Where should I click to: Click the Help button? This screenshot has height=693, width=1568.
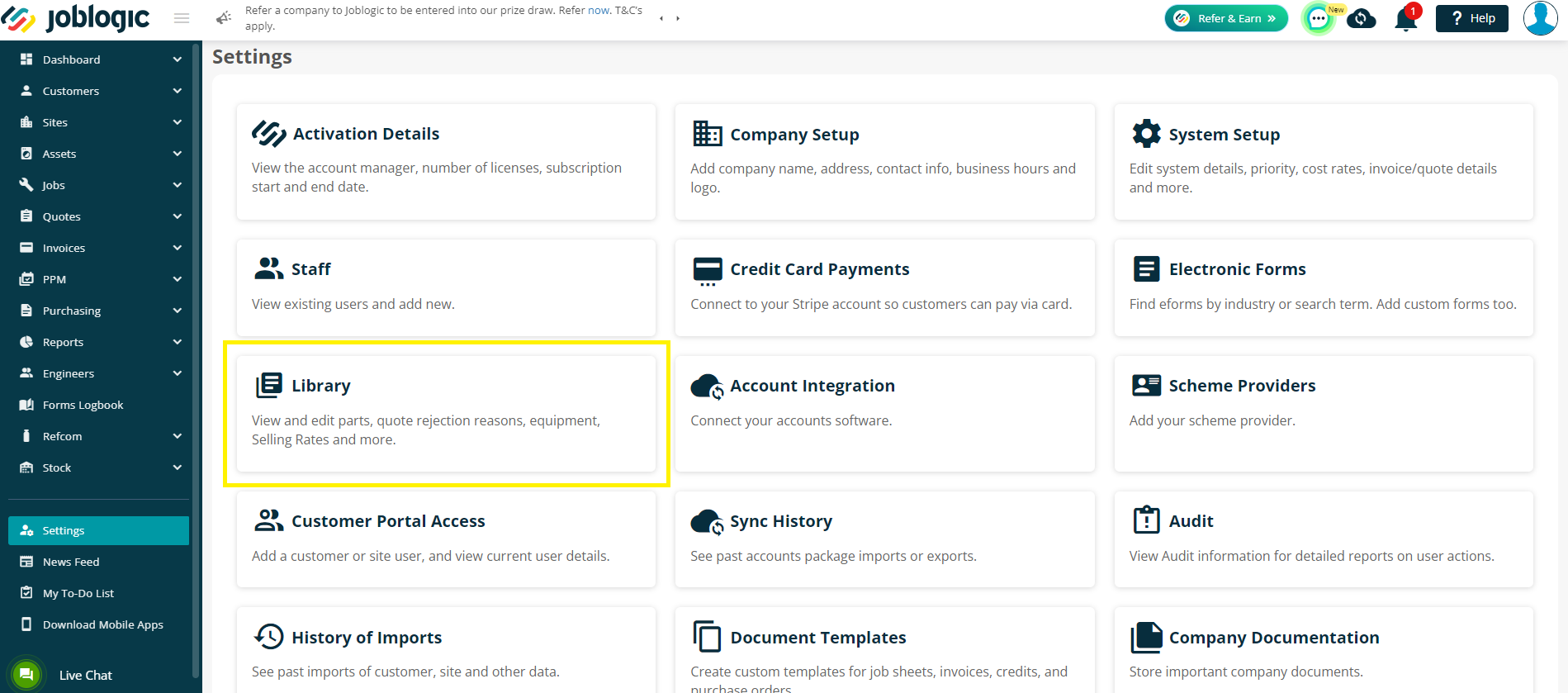tap(1472, 18)
